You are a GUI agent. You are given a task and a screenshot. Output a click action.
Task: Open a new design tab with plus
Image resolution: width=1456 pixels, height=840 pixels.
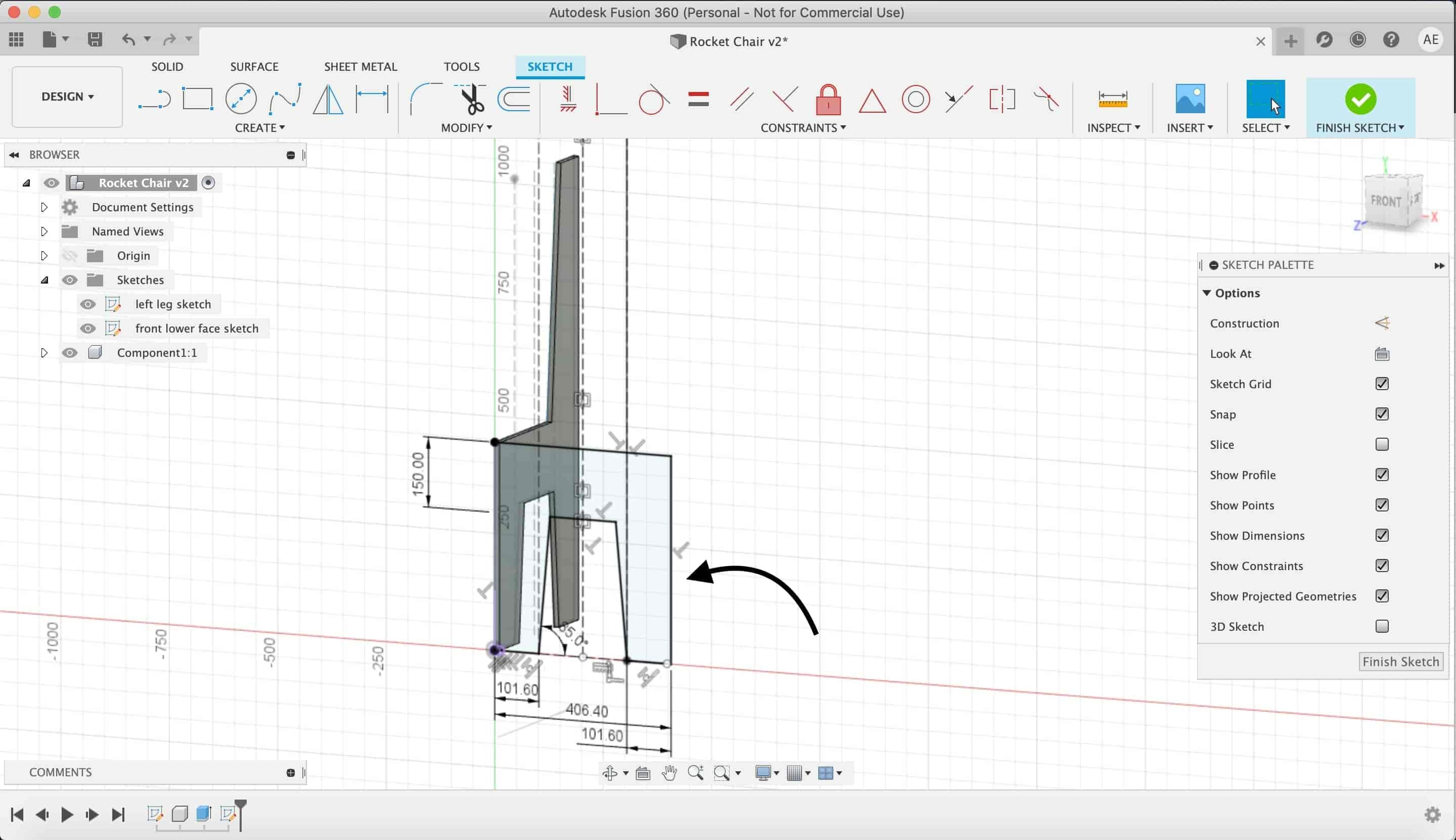click(1290, 41)
